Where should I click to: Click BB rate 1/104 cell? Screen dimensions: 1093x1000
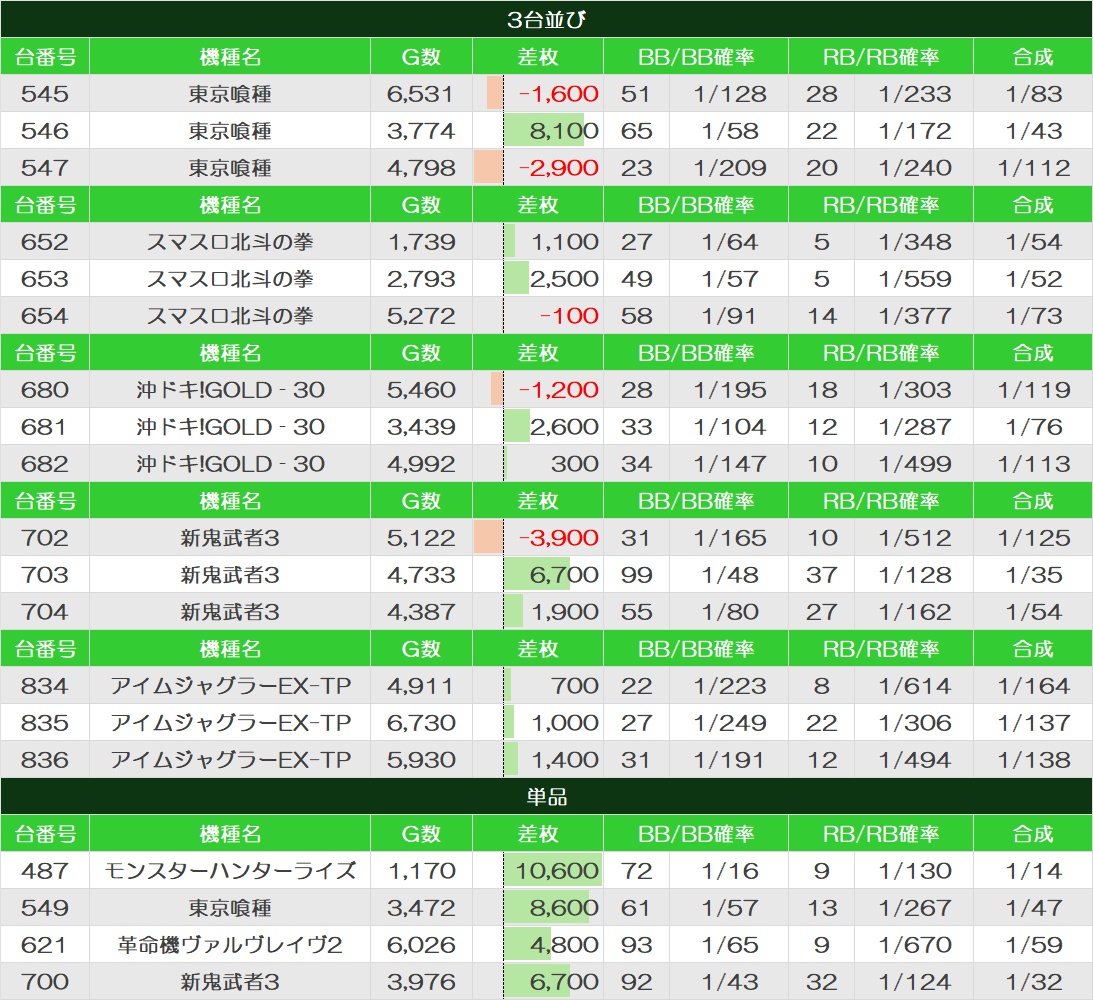click(x=729, y=426)
